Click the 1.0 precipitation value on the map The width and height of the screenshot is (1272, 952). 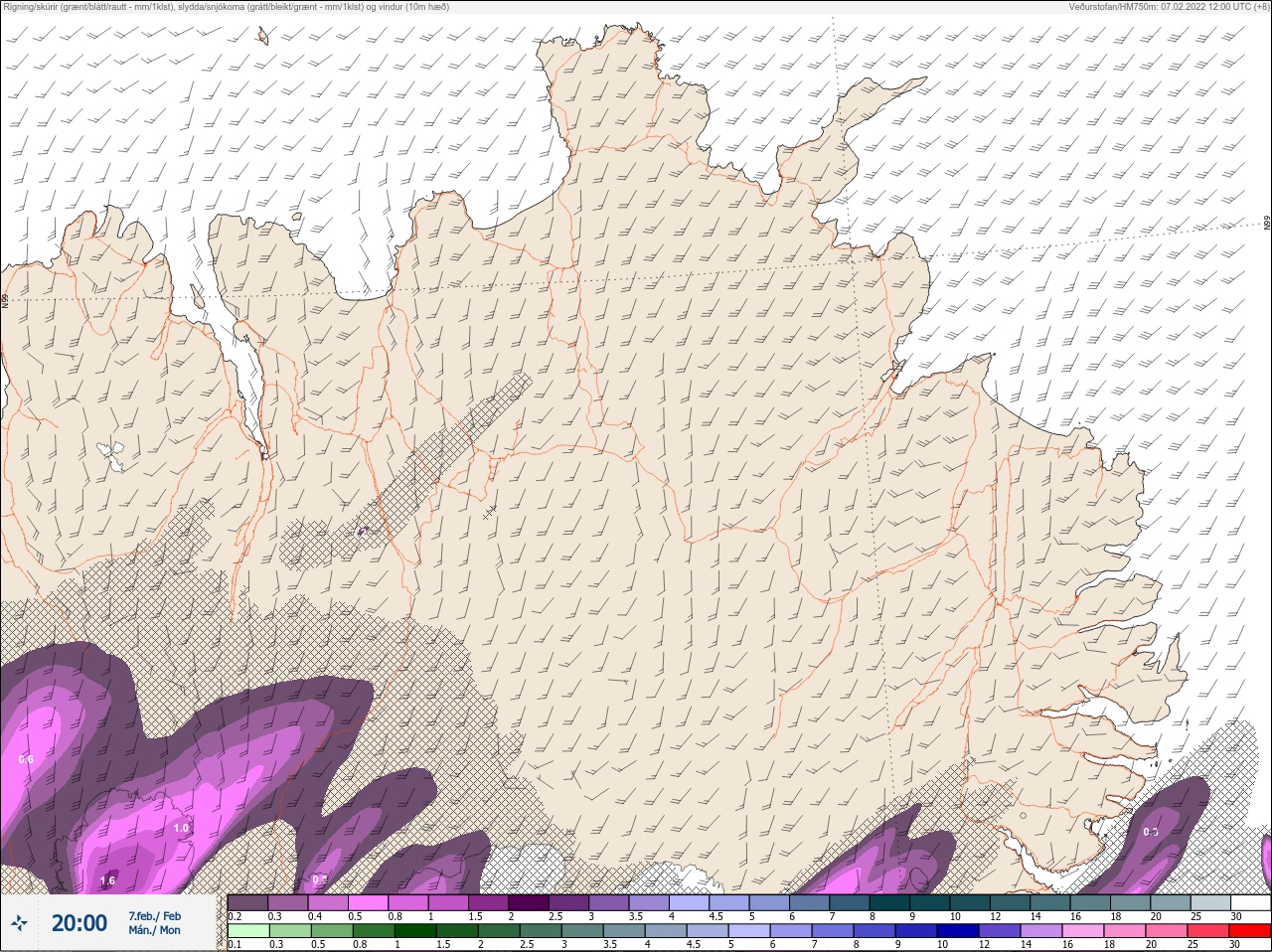click(181, 828)
